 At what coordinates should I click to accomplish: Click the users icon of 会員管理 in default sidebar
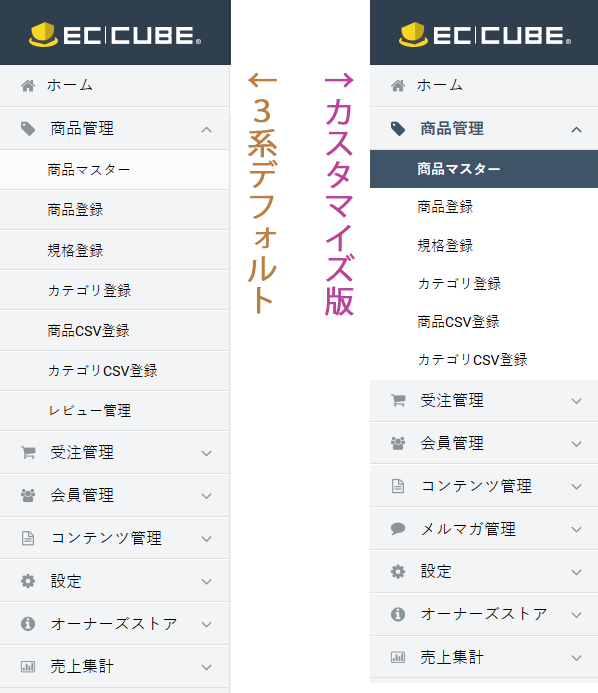click(x=28, y=495)
